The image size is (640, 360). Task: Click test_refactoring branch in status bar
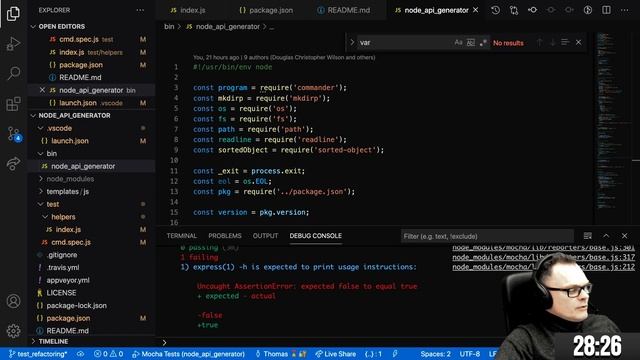coord(39,354)
